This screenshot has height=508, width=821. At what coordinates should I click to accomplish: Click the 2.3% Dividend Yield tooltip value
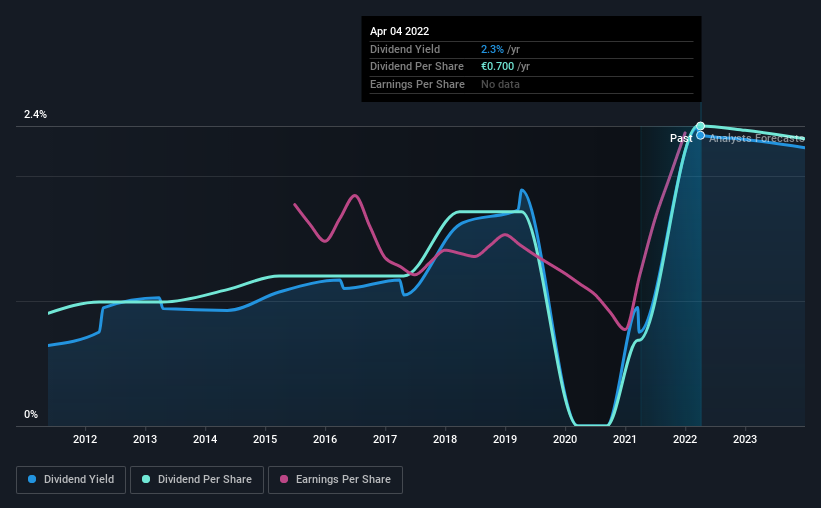point(492,49)
